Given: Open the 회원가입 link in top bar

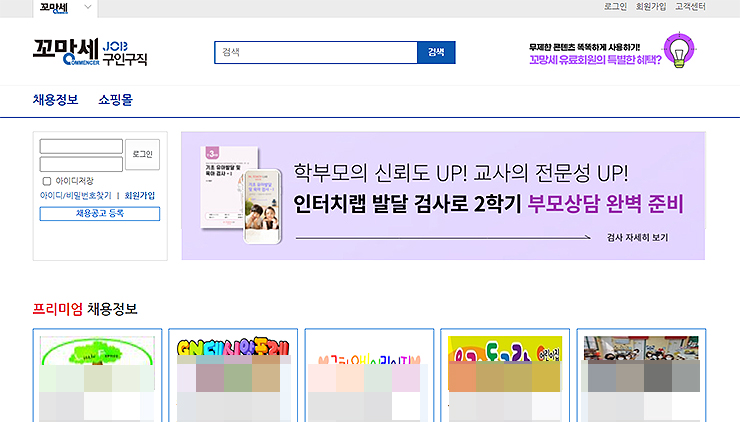Looking at the screenshot, I should [x=651, y=7].
